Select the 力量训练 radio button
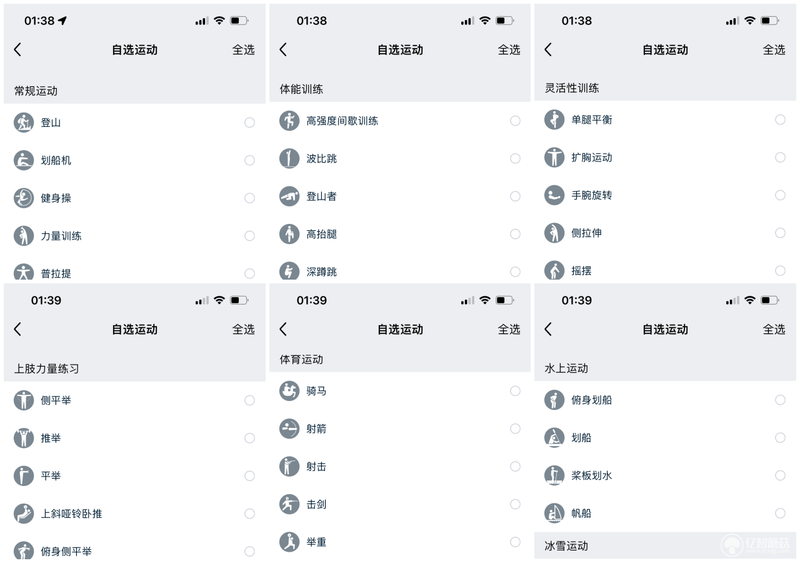The height and width of the screenshot is (563, 800). (249, 236)
